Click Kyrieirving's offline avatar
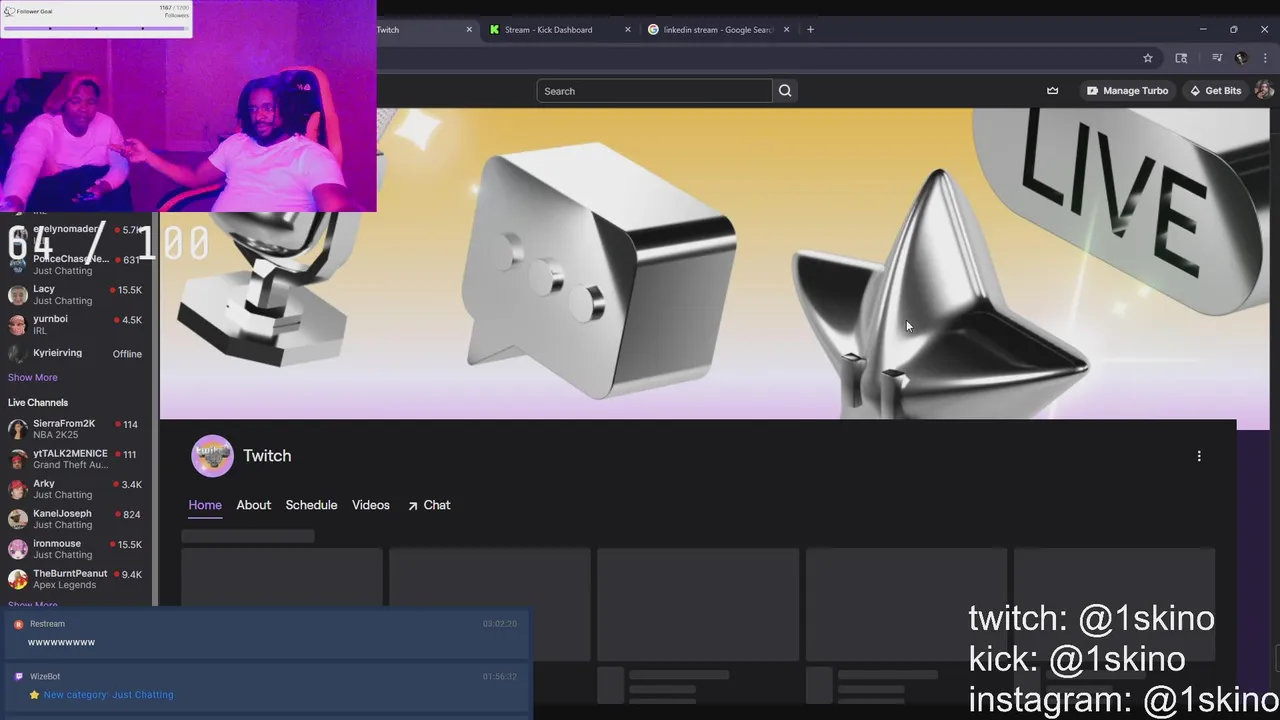The width and height of the screenshot is (1280, 720). (17, 354)
